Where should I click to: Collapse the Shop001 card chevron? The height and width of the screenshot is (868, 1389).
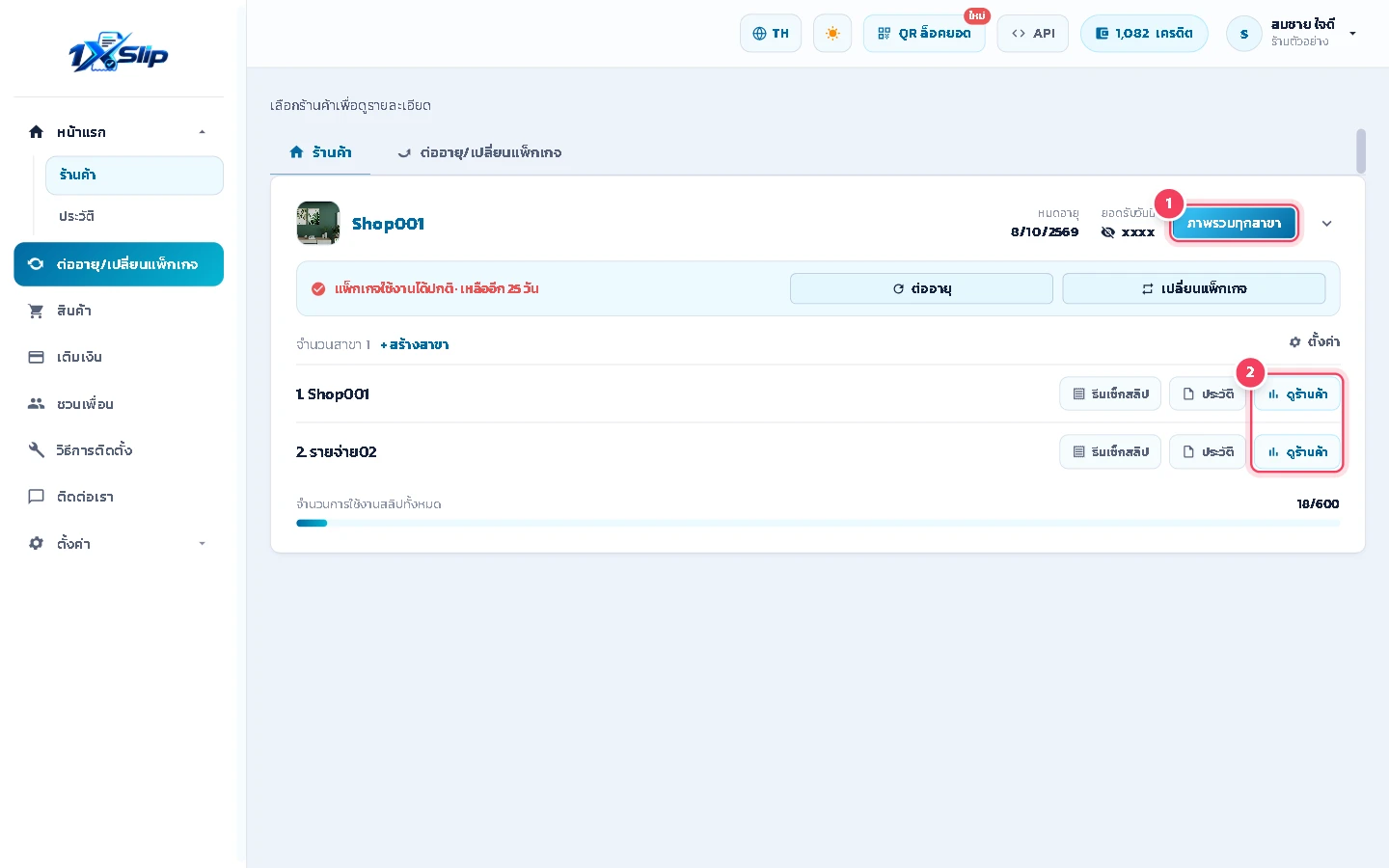pos(1326,224)
